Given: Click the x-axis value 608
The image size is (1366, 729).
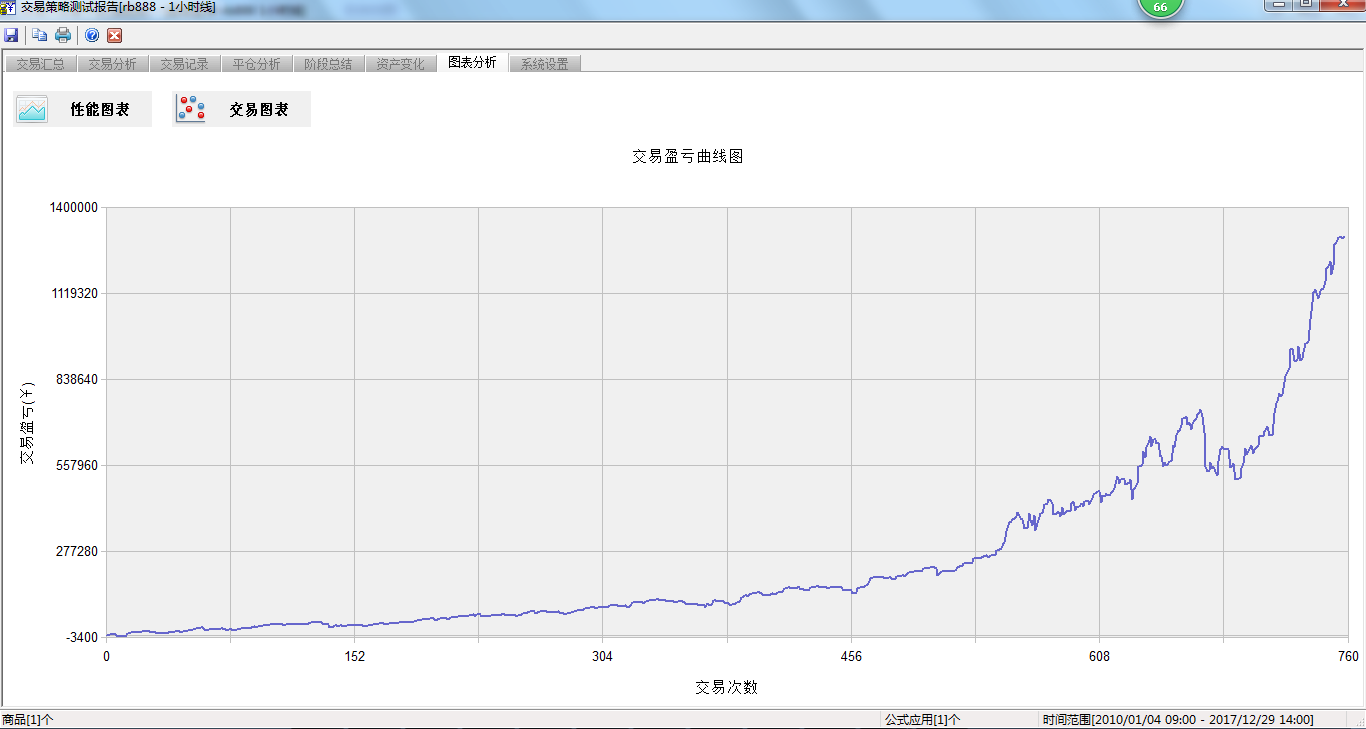Looking at the screenshot, I should pyautogui.click(x=1099, y=656).
